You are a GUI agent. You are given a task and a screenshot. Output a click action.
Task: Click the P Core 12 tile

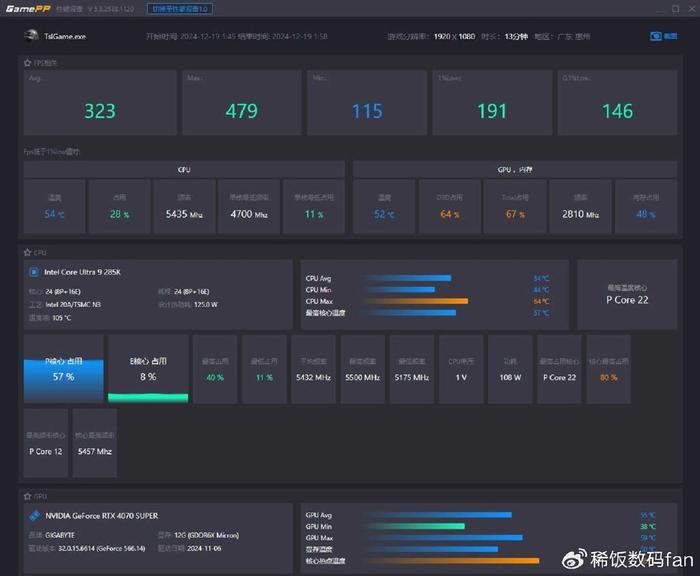[x=46, y=443]
